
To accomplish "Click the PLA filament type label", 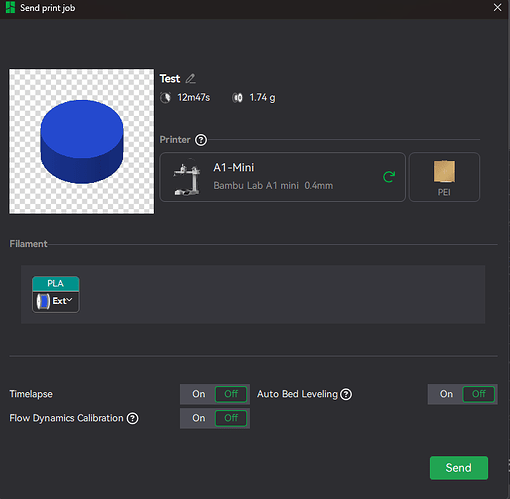I will [x=56, y=283].
